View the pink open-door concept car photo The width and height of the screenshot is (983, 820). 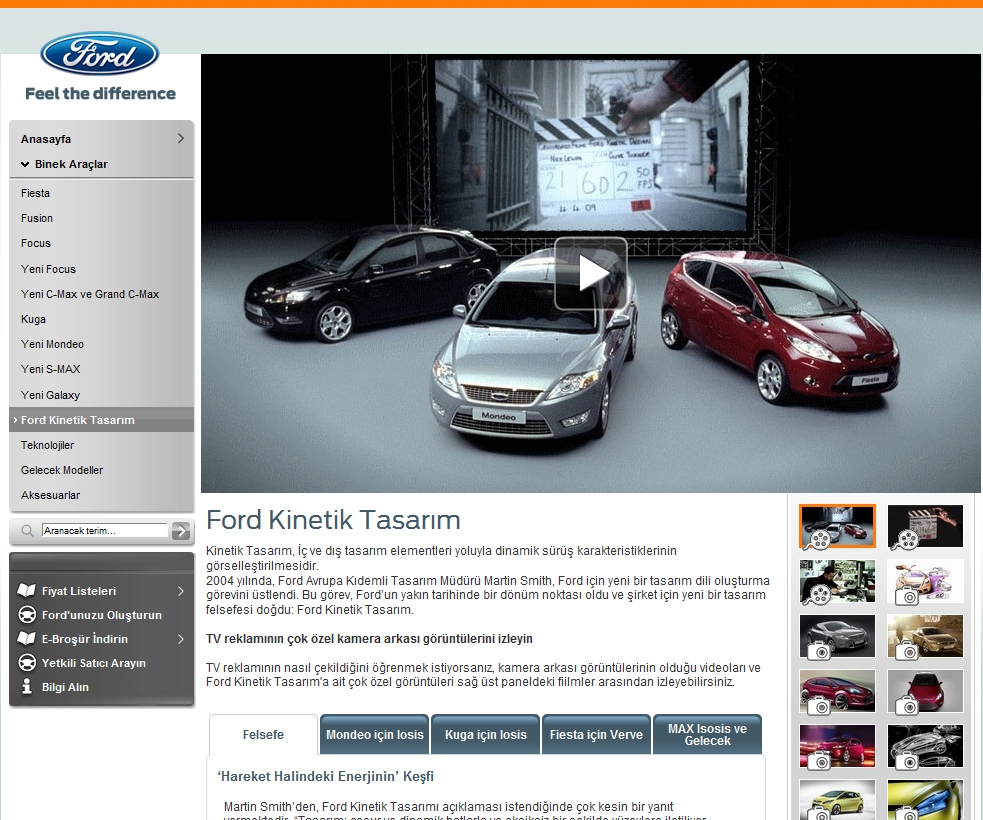pyautogui.click(x=925, y=581)
